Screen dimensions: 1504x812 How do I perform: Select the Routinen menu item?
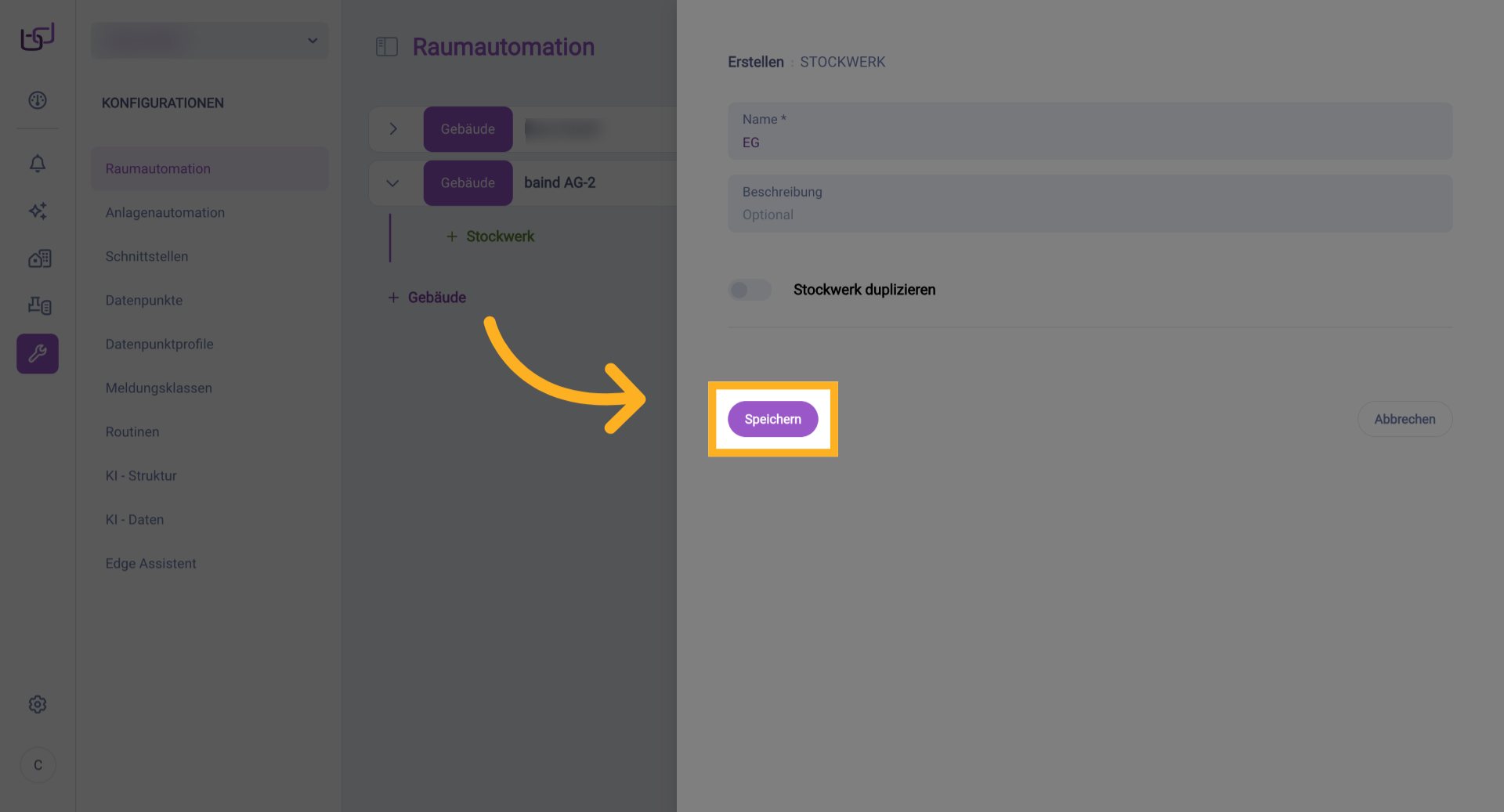pos(132,431)
